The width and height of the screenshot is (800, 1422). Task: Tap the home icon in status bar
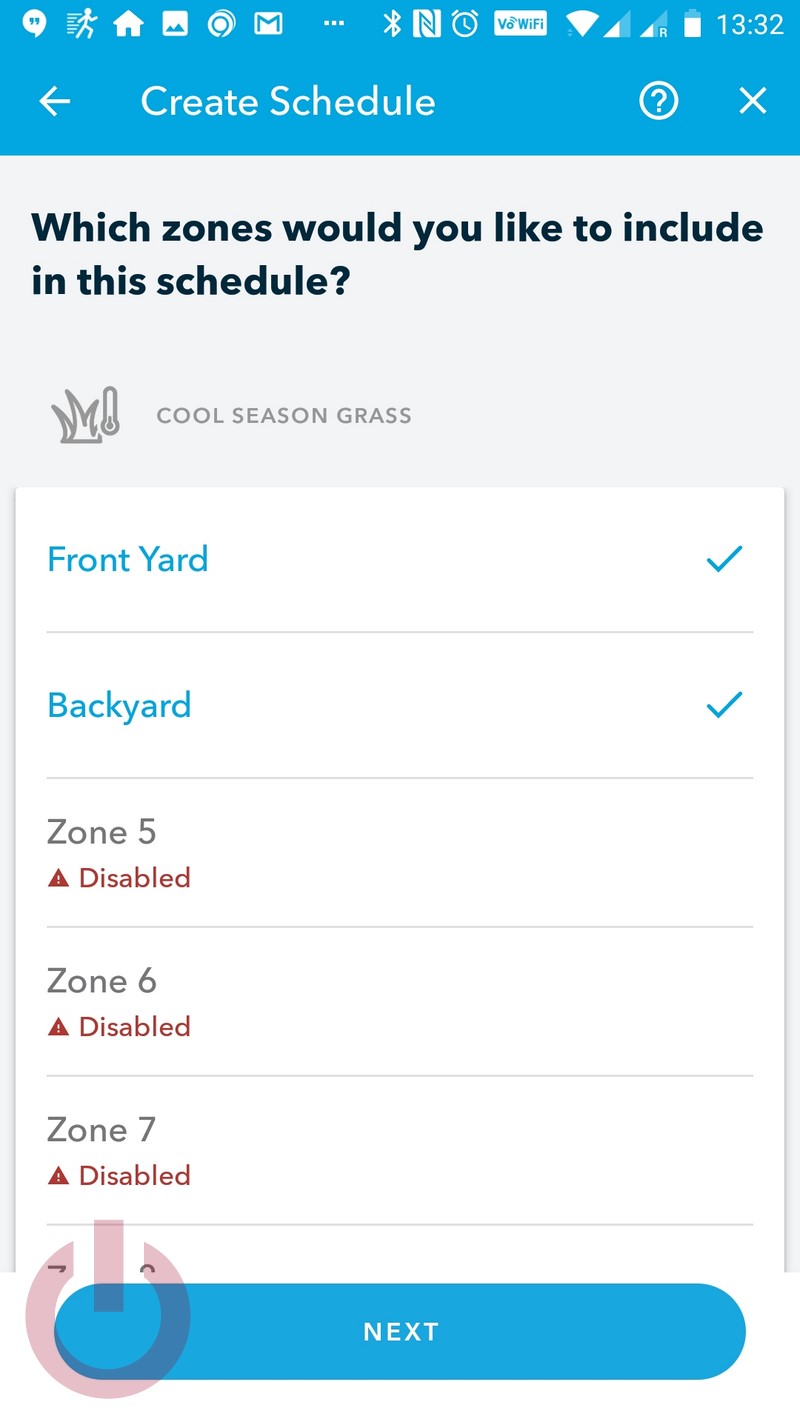(128, 24)
